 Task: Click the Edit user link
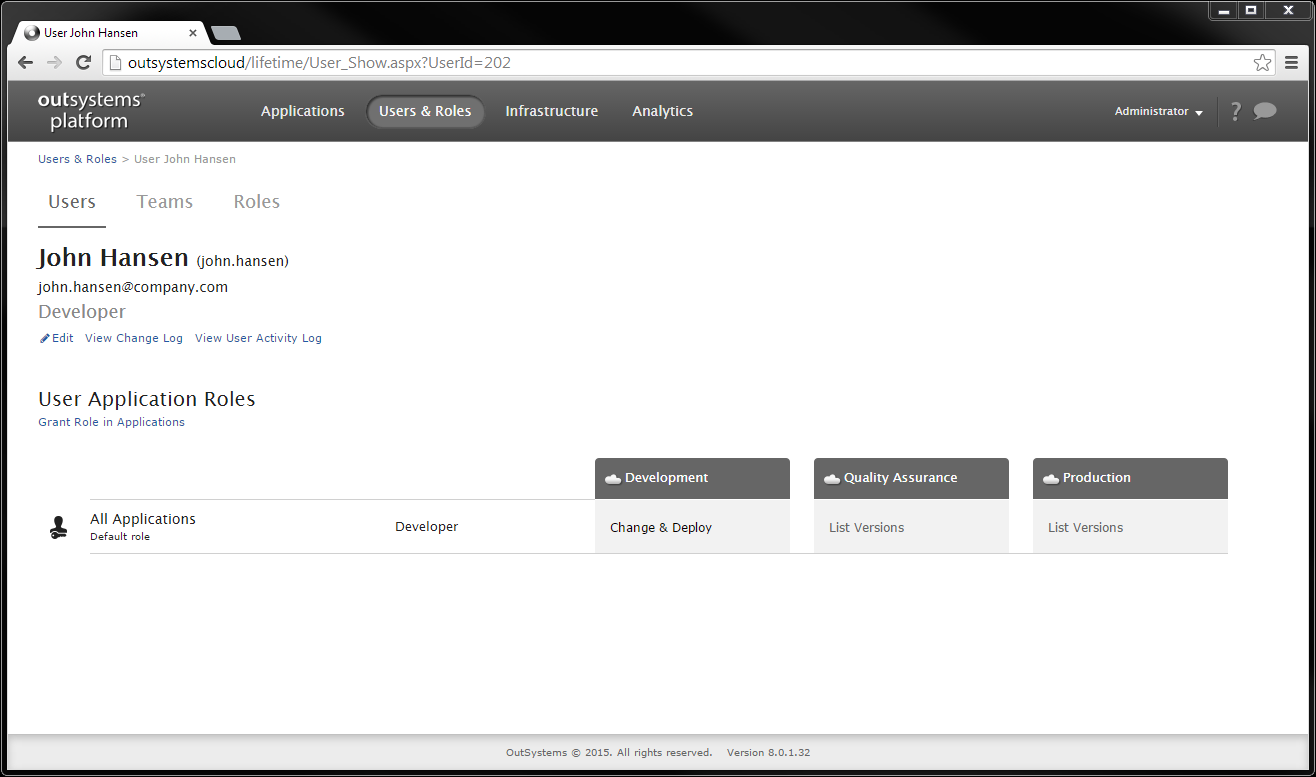(x=57, y=338)
